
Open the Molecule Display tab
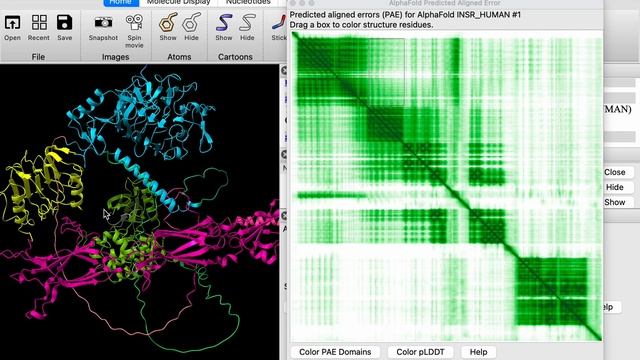(x=178, y=2)
